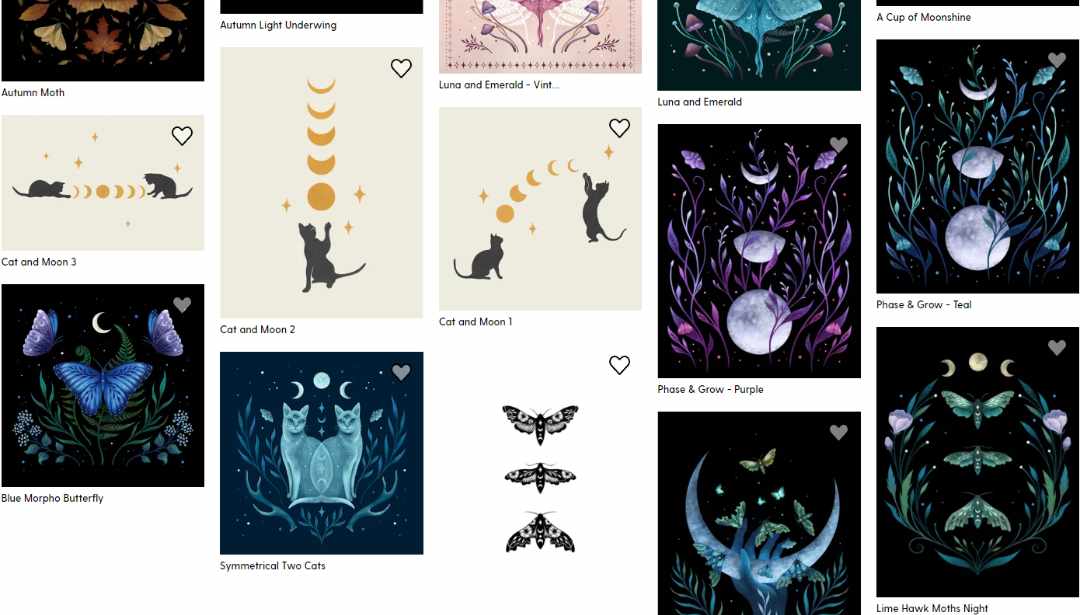Tap heart on Blue Morpho Butterfly artwork
The image size is (1080, 615).
(182, 304)
